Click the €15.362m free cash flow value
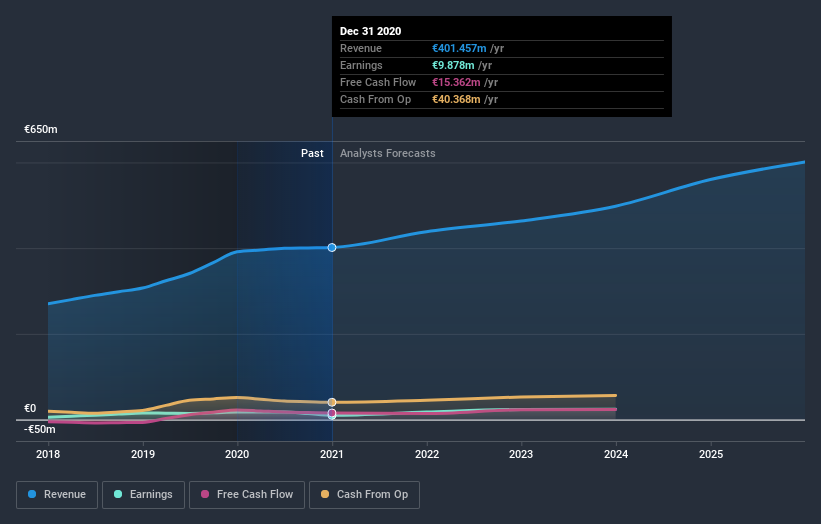 (x=456, y=82)
